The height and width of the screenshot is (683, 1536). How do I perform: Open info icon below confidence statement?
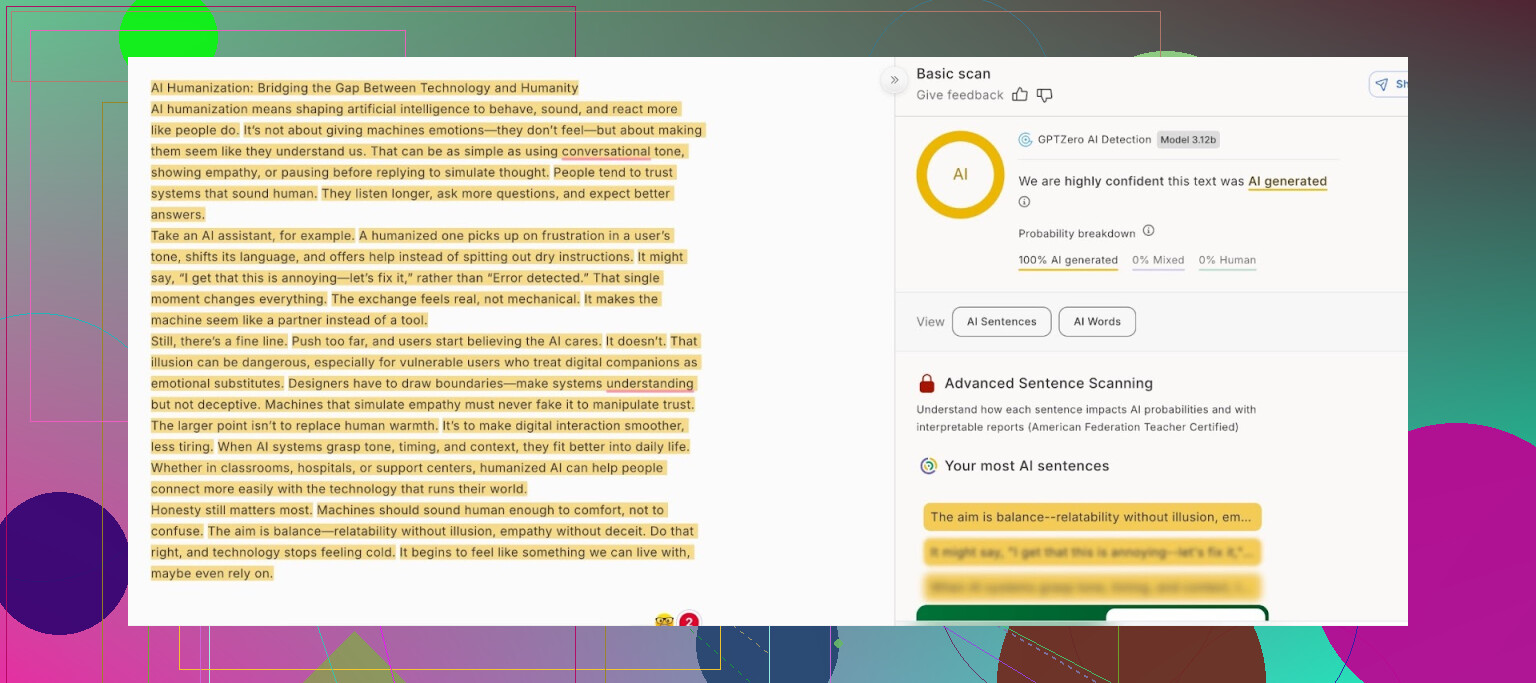[x=1024, y=202]
